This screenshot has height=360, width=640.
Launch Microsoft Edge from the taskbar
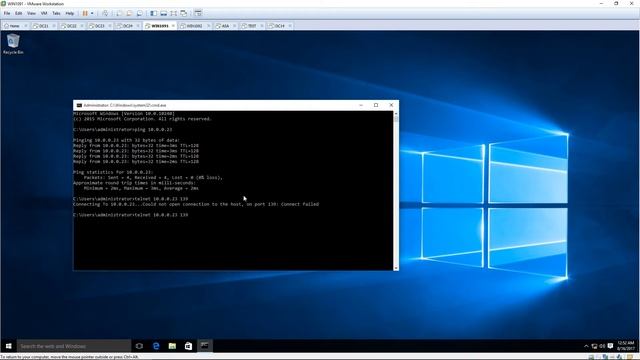tap(156, 346)
